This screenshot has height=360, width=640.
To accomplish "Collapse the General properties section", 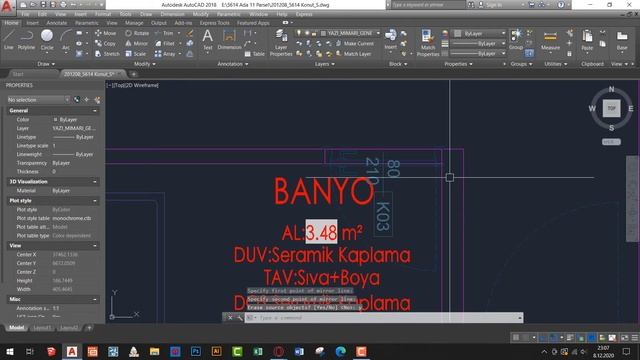I will [x=95, y=111].
